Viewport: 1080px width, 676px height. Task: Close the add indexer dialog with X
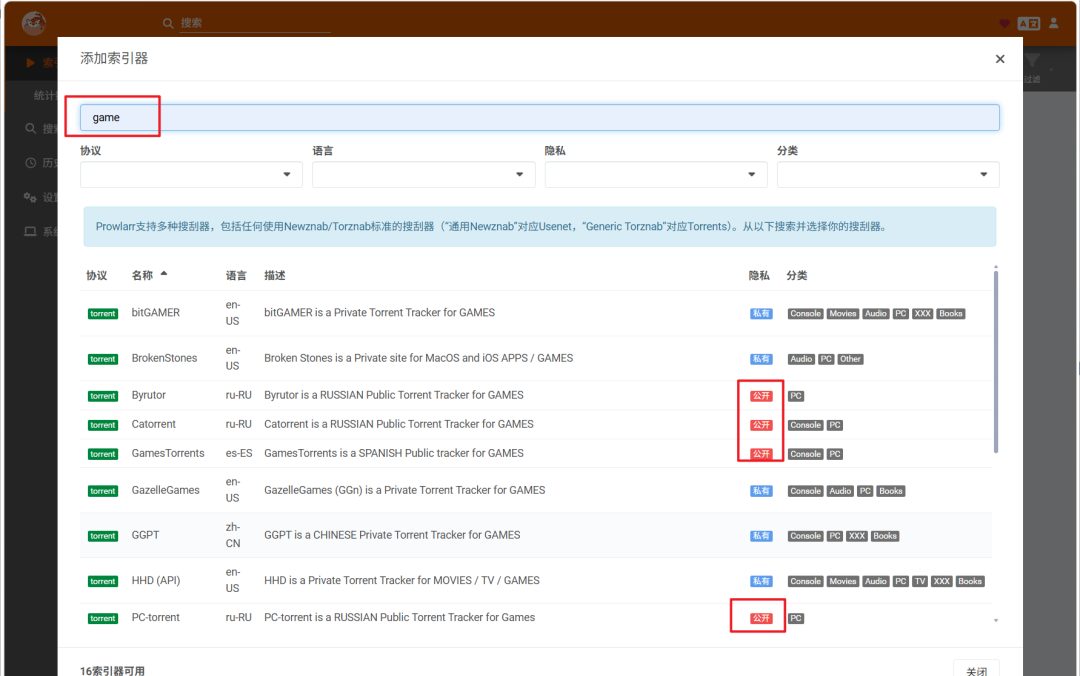999,59
